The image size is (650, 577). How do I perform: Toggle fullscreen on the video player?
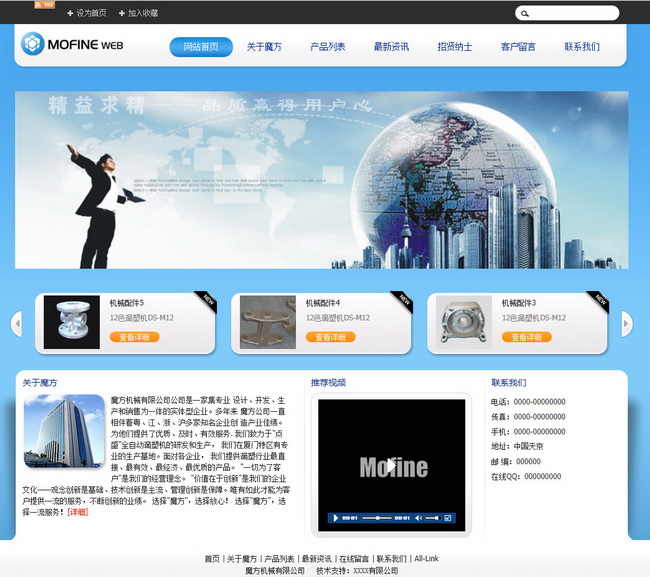[x=448, y=518]
